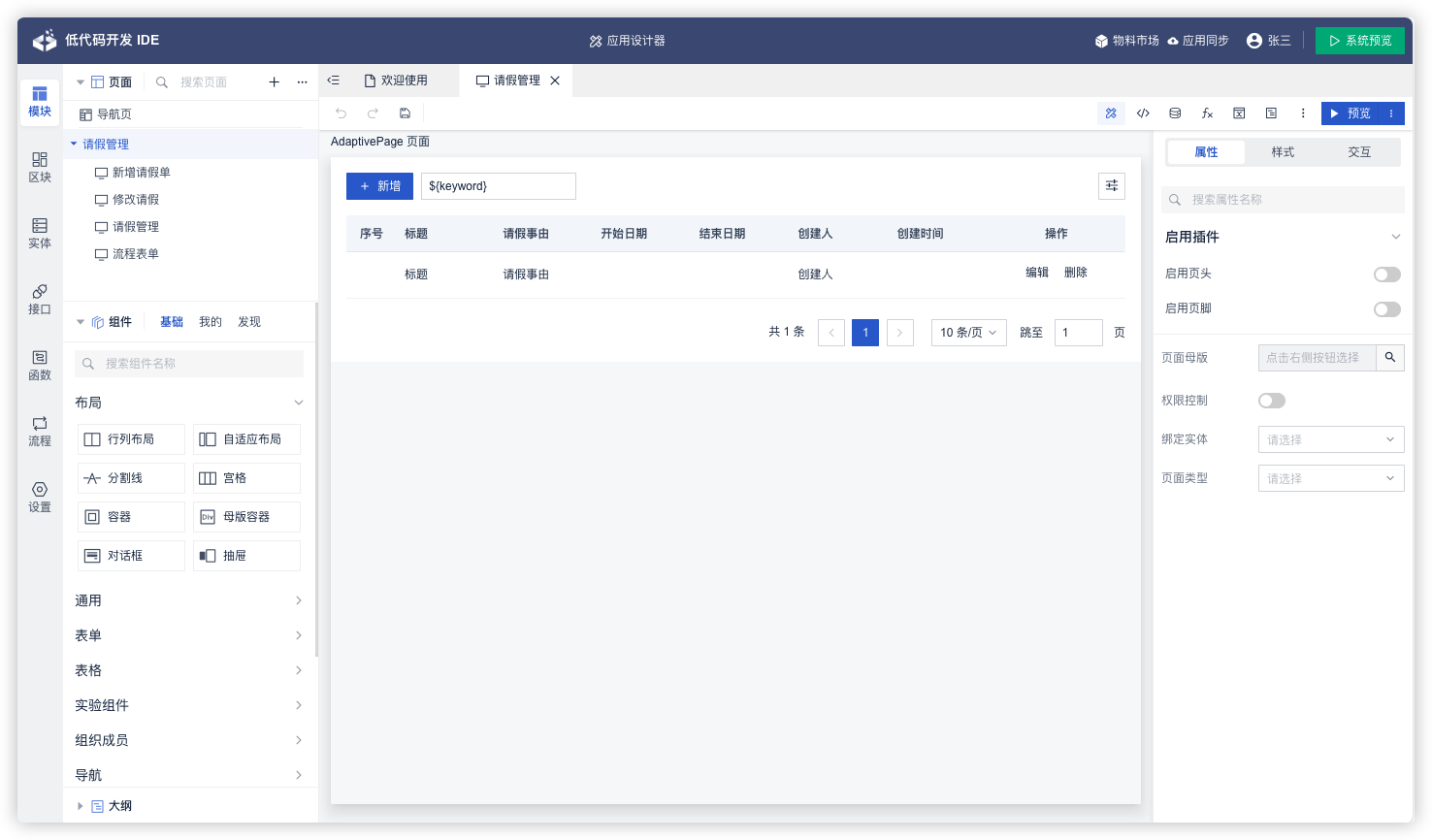Click the 搜索组件名称 search field

click(x=189, y=364)
